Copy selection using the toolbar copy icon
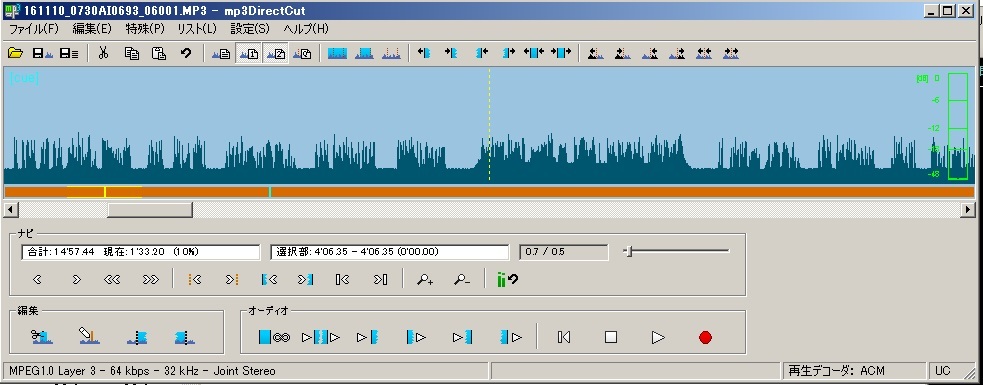 pos(132,53)
